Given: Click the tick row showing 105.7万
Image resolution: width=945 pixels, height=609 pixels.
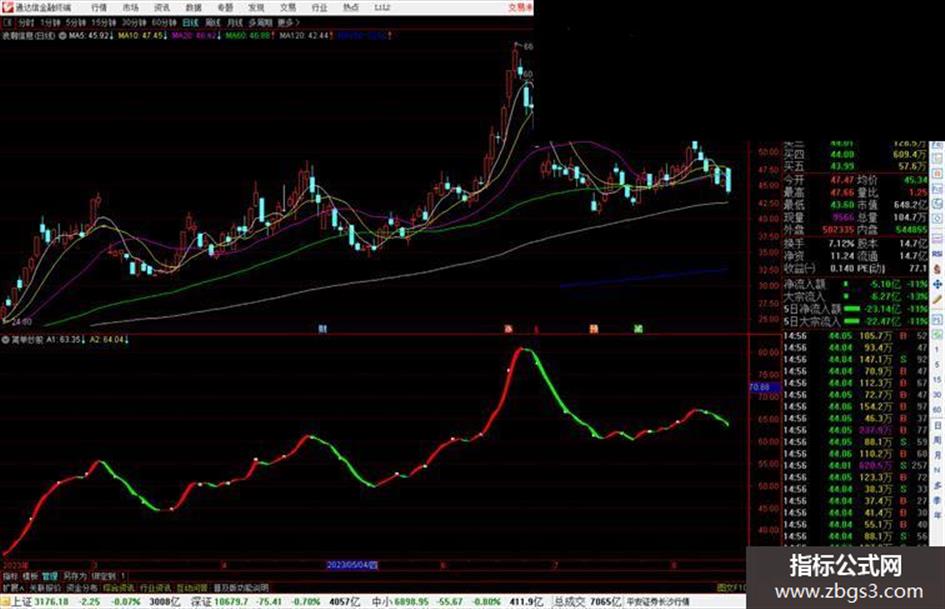Looking at the screenshot, I should 855,335.
